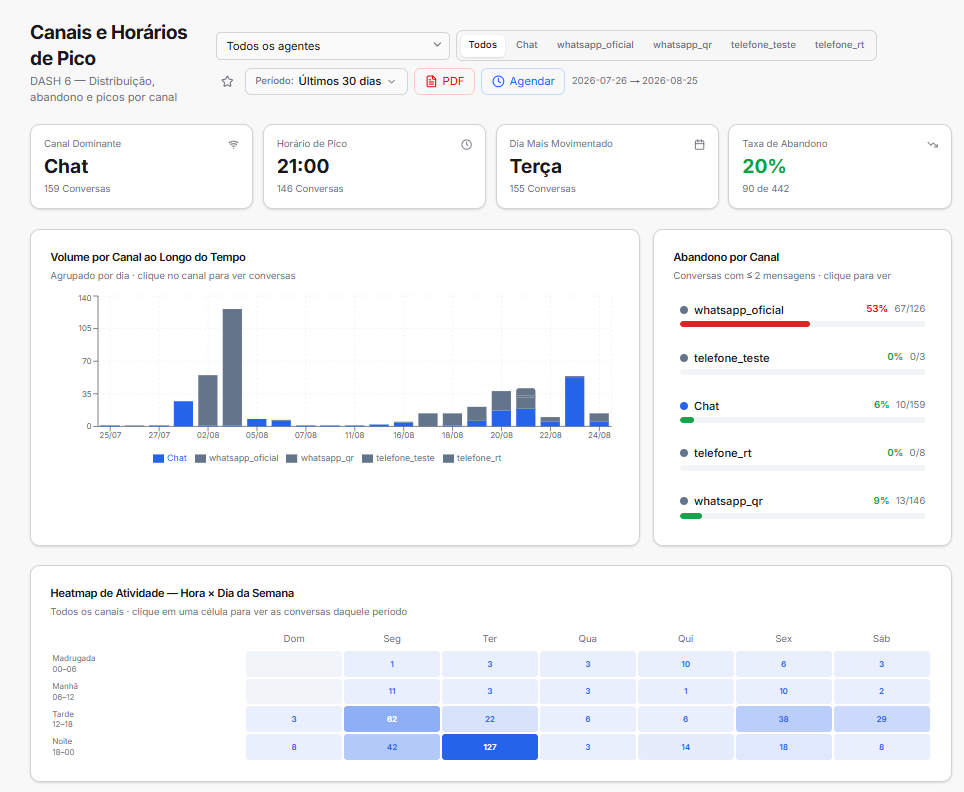Switch to whatsapp_qr channel tab
This screenshot has width=964, height=792.
[682, 45]
